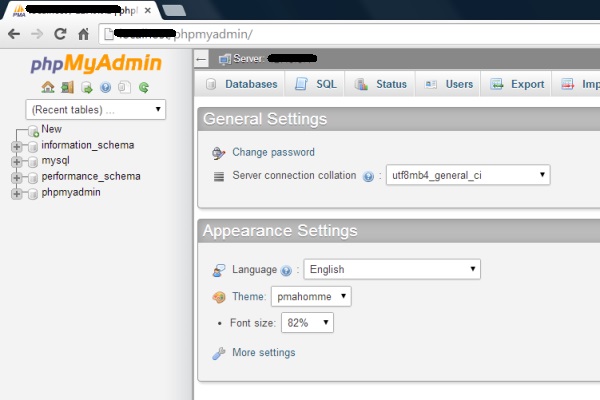Viewport: 600px width, 400px height.
Task: Open a new browser tab
Action: 174,11
